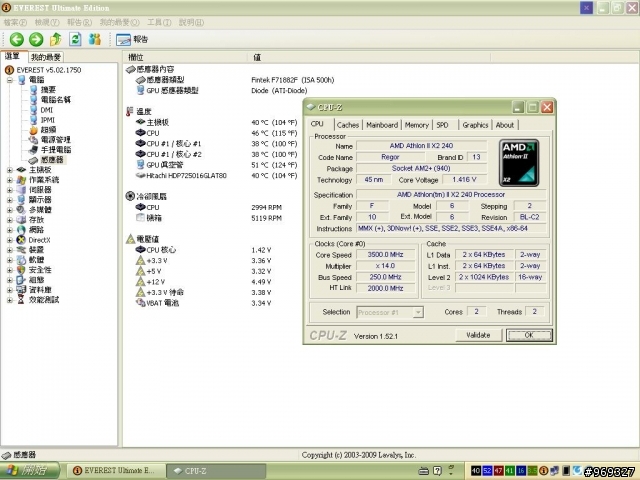Expand the Server tree node
Image resolution: width=640 pixels, height=480 pixels.
point(10,190)
